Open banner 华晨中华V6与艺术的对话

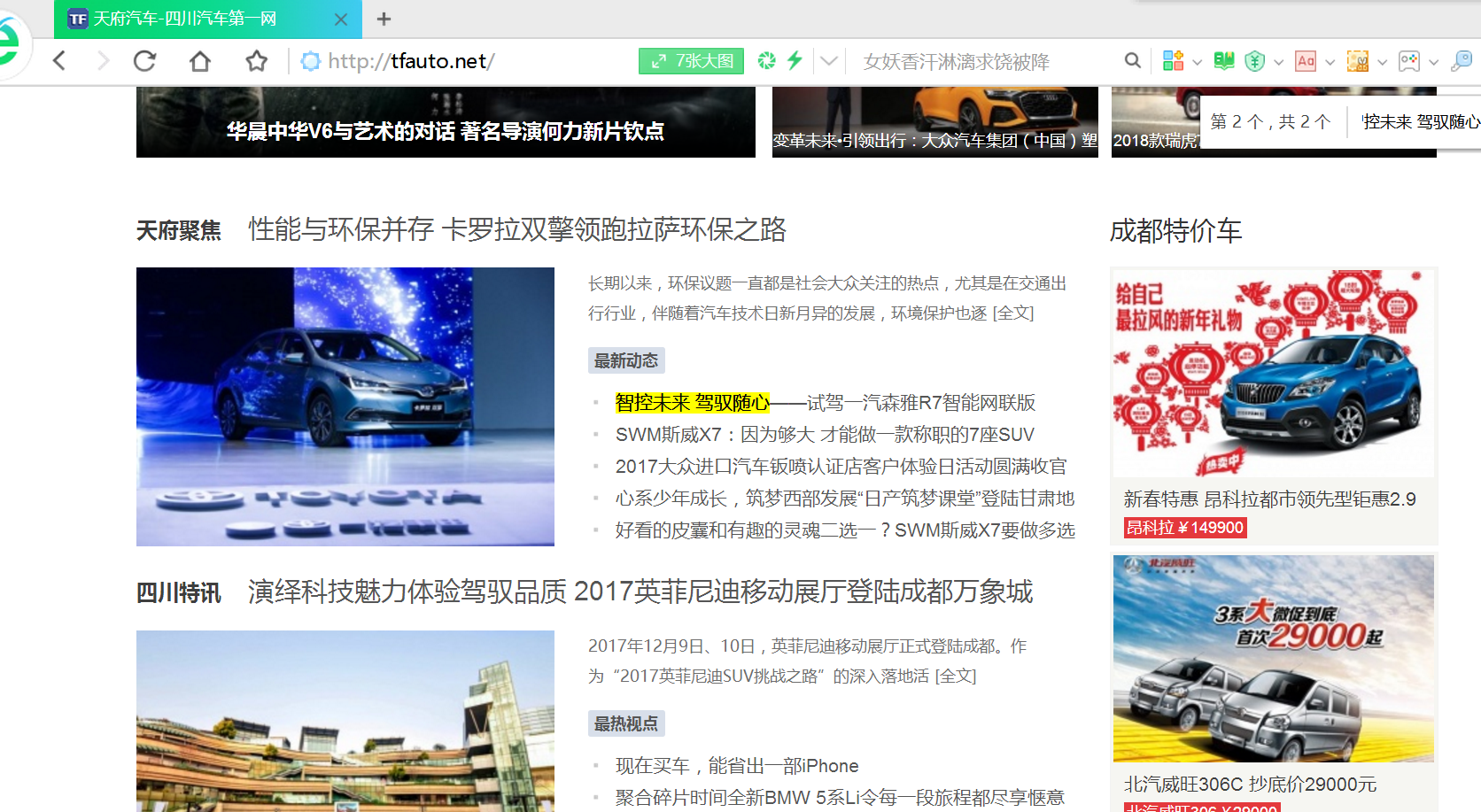[x=446, y=122]
